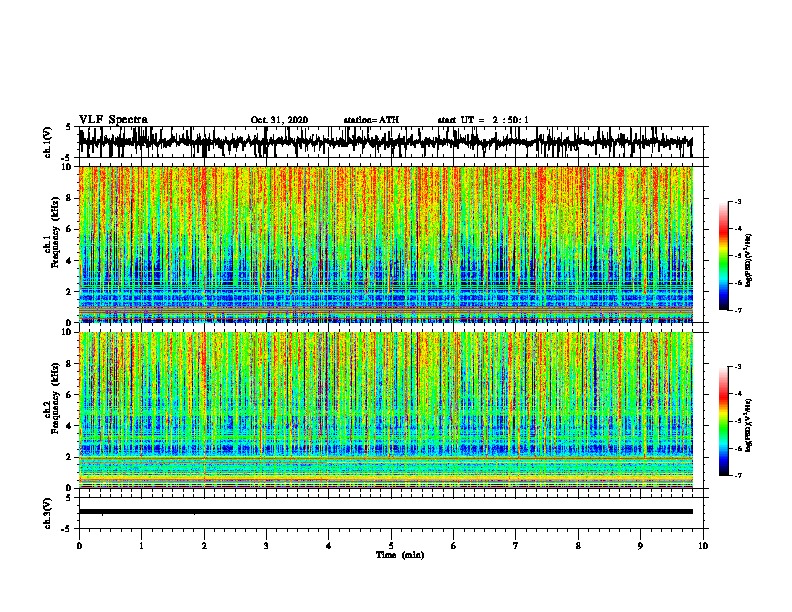Click time axis tick label "8"

pyautogui.click(x=578, y=546)
